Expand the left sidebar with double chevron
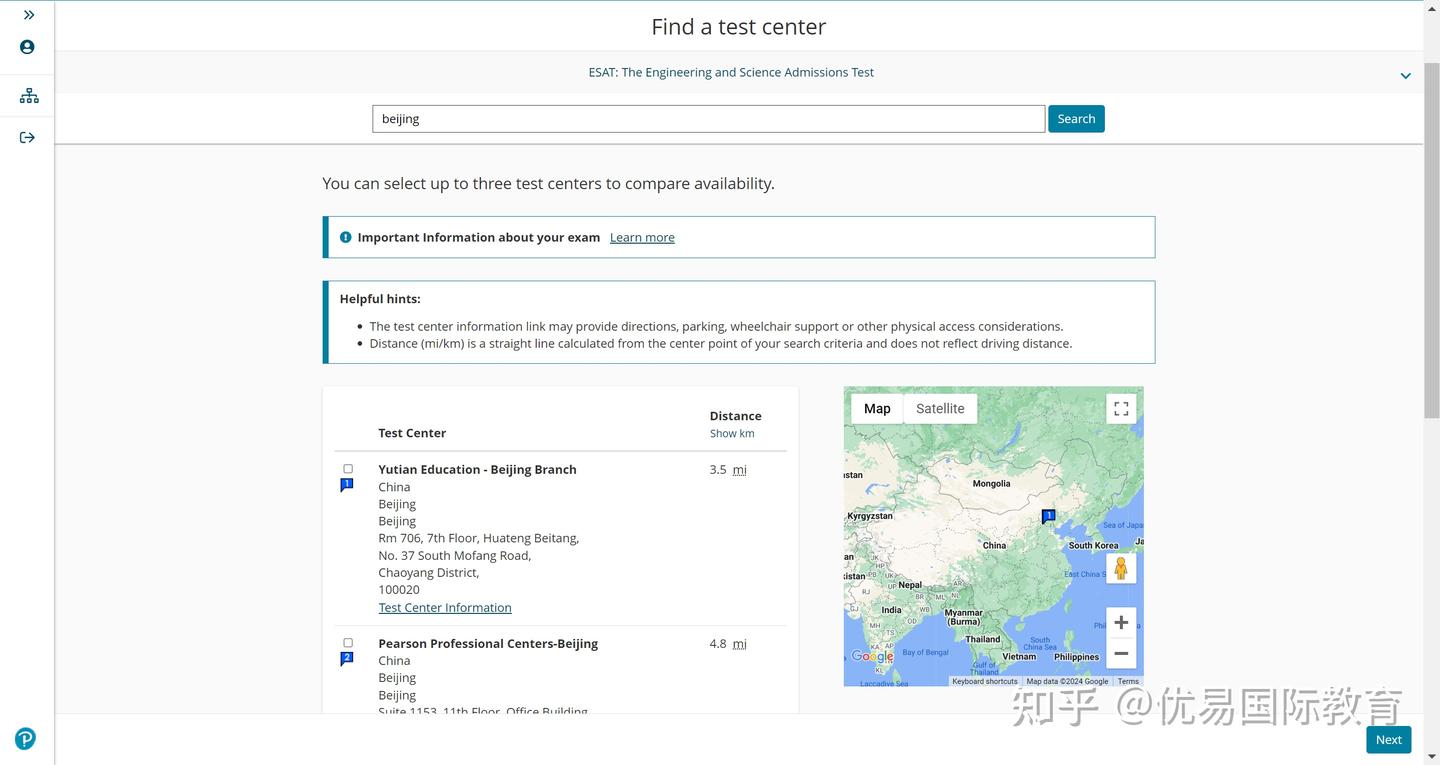The image size is (1440, 765). 28,15
